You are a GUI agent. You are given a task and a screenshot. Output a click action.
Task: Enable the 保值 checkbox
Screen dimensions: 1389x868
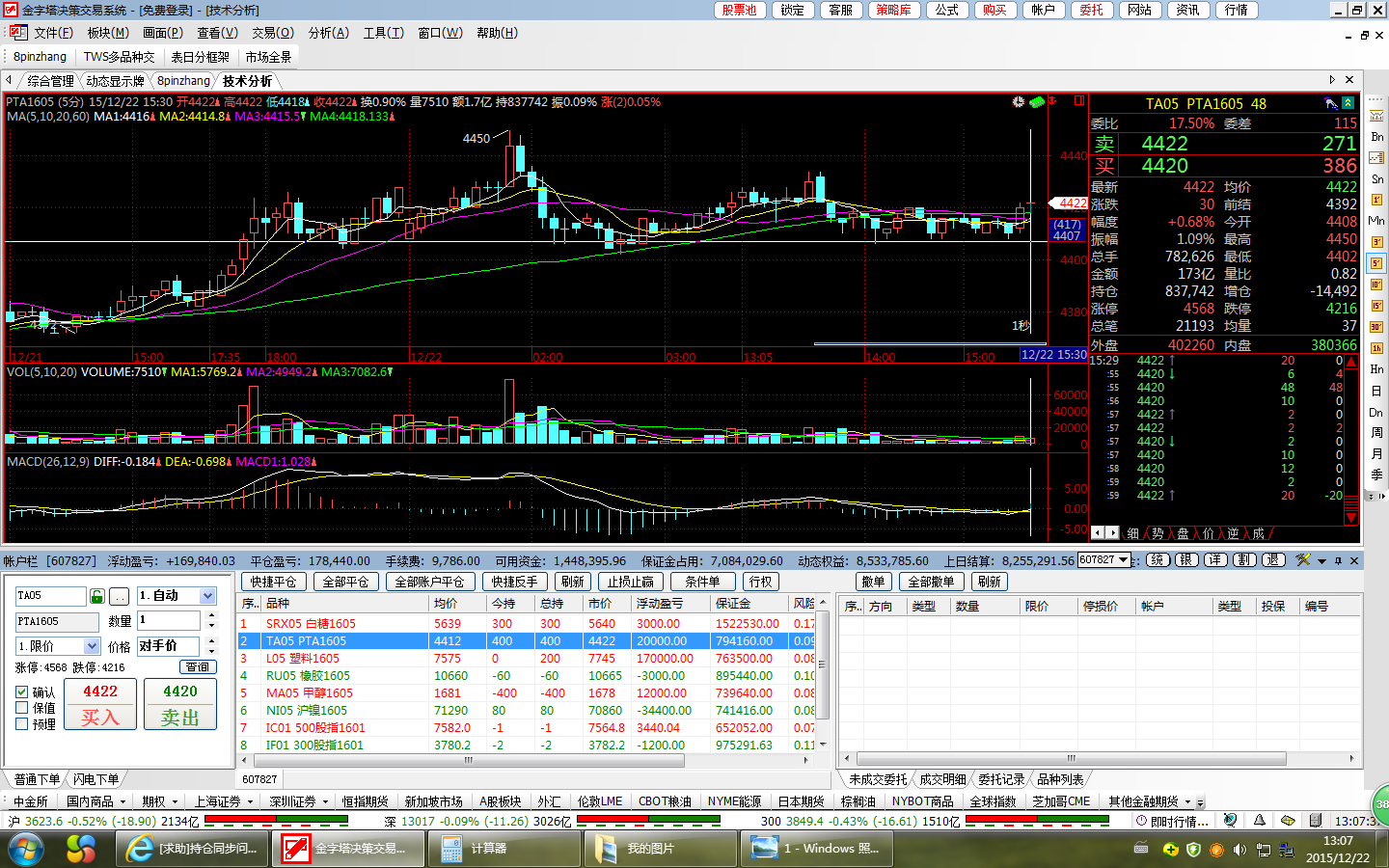(x=22, y=708)
